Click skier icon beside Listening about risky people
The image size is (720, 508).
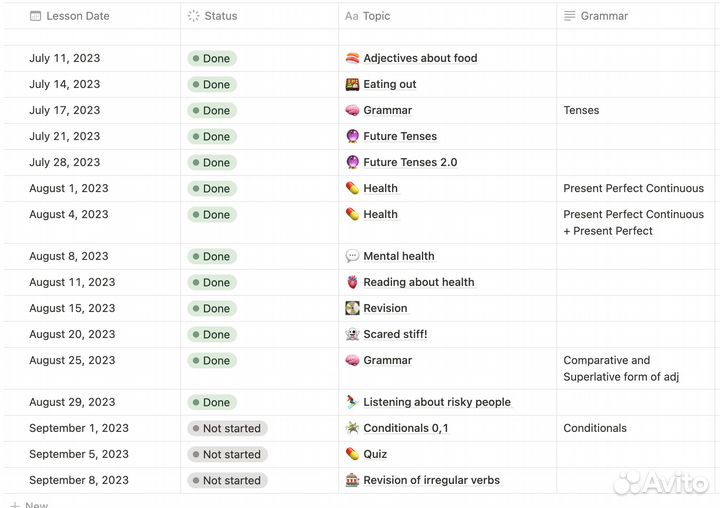352,402
